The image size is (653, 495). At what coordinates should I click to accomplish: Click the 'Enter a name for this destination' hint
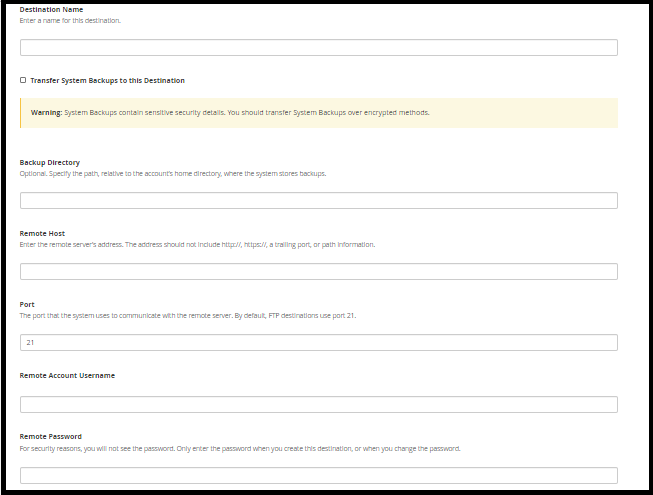pyautogui.click(x=70, y=20)
